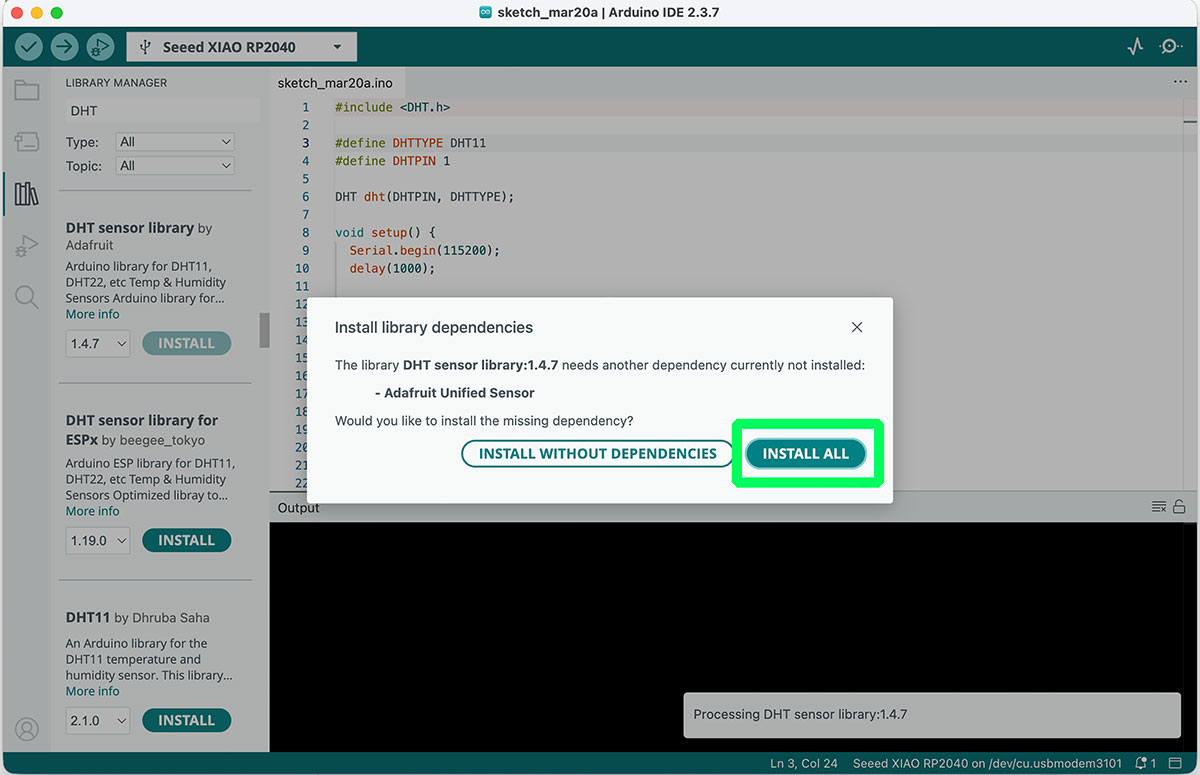Viewport: 1200px width, 775px height.
Task: Click the delay(1000) code line
Action: [393, 269]
